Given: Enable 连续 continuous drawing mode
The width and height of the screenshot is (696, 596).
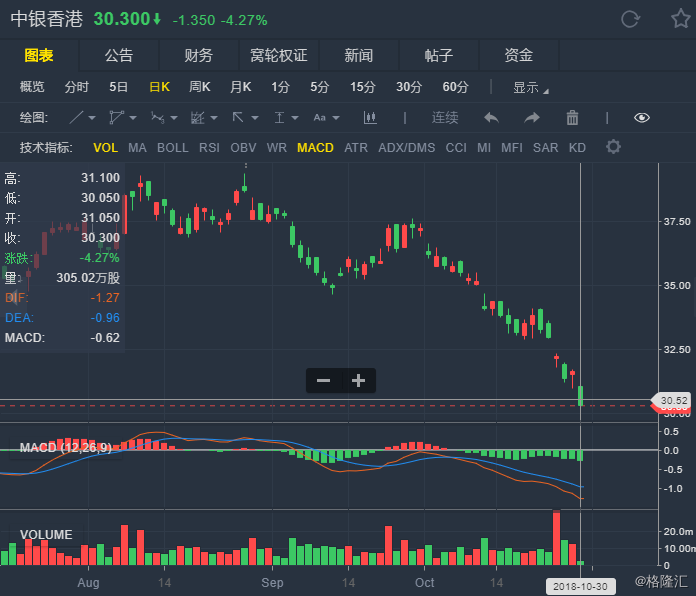Looking at the screenshot, I should point(445,118).
